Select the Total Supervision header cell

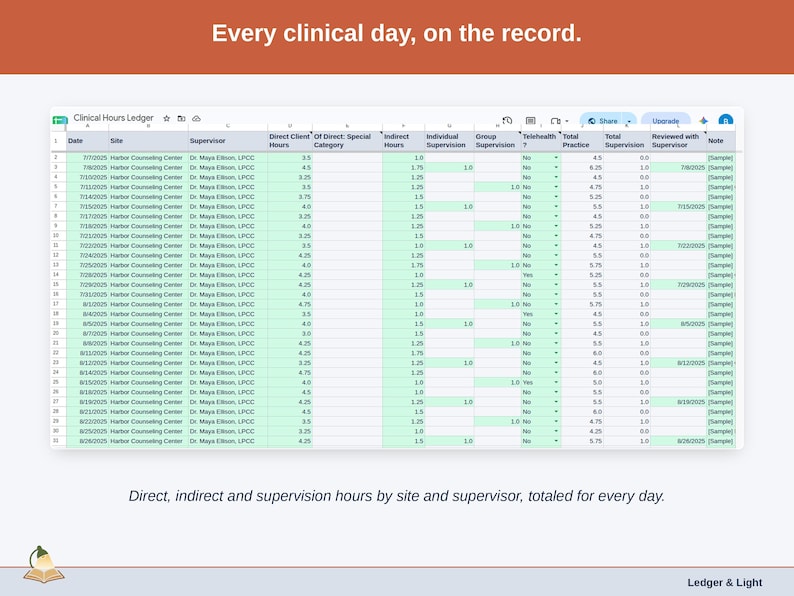pyautogui.click(x=626, y=141)
